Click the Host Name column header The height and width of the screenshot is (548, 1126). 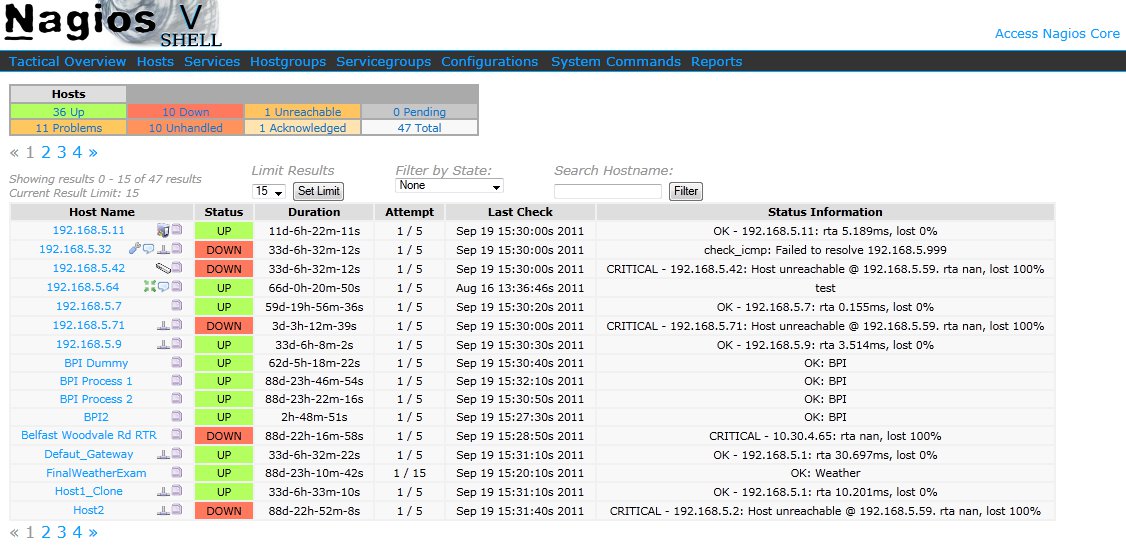coord(101,212)
